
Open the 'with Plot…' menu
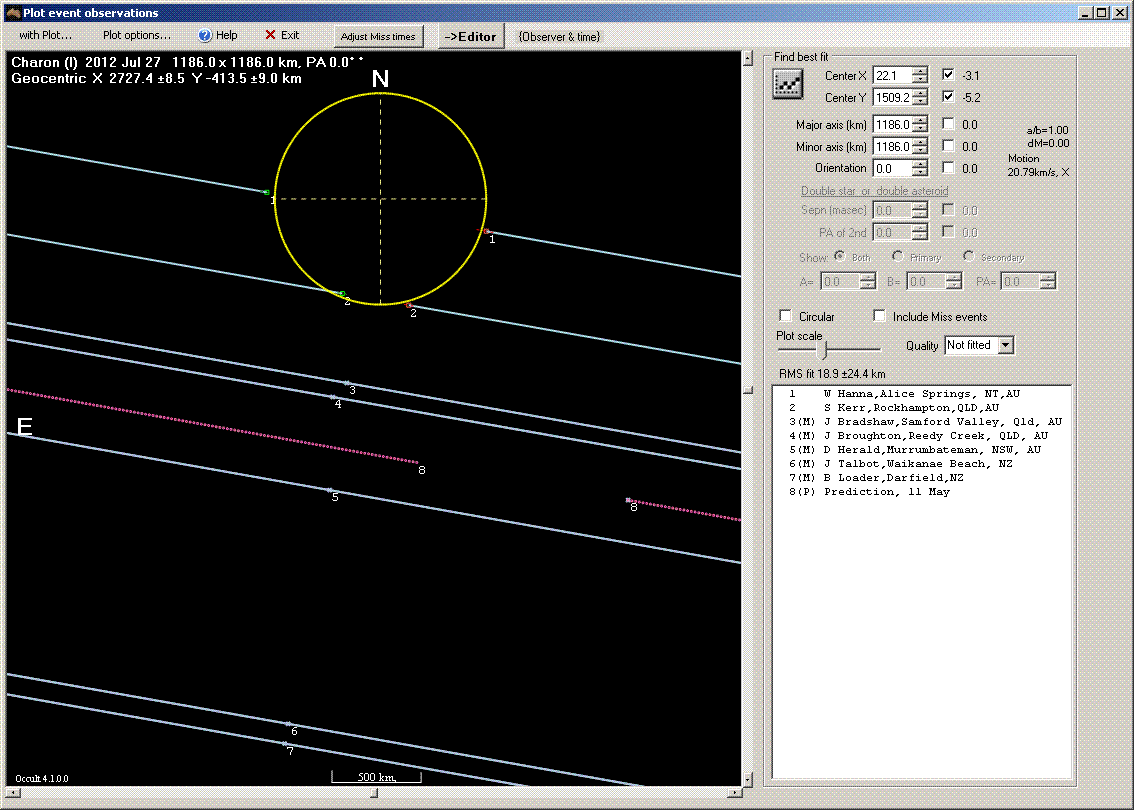[x=46, y=35]
